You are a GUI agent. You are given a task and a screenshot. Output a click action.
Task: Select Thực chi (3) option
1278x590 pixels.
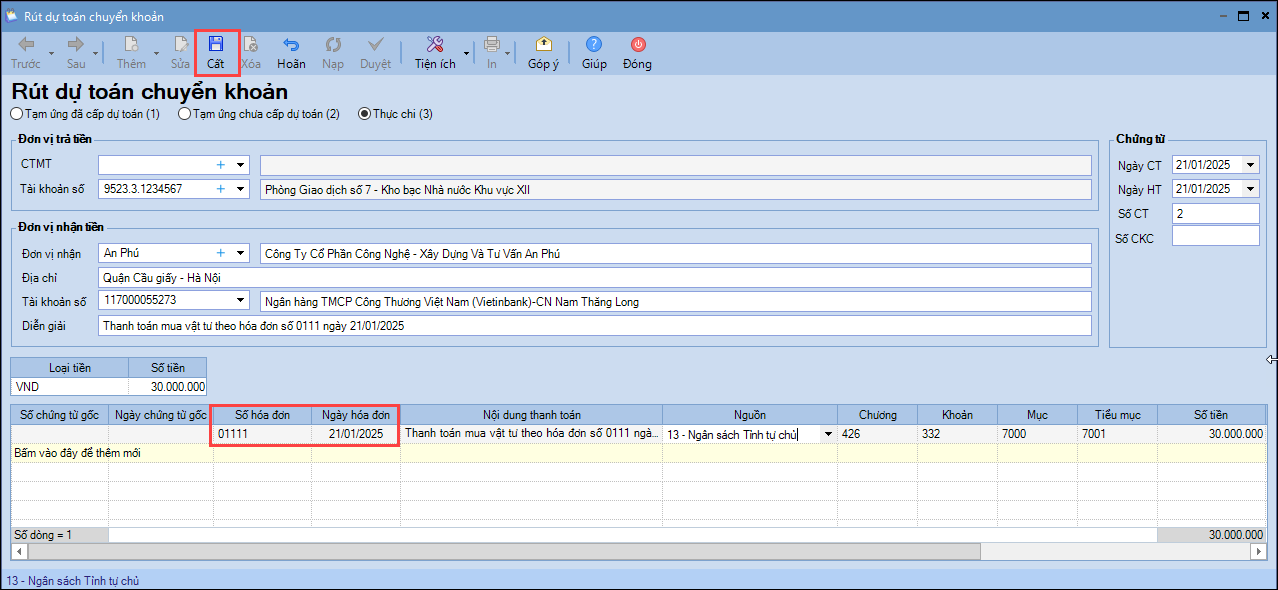395,114
